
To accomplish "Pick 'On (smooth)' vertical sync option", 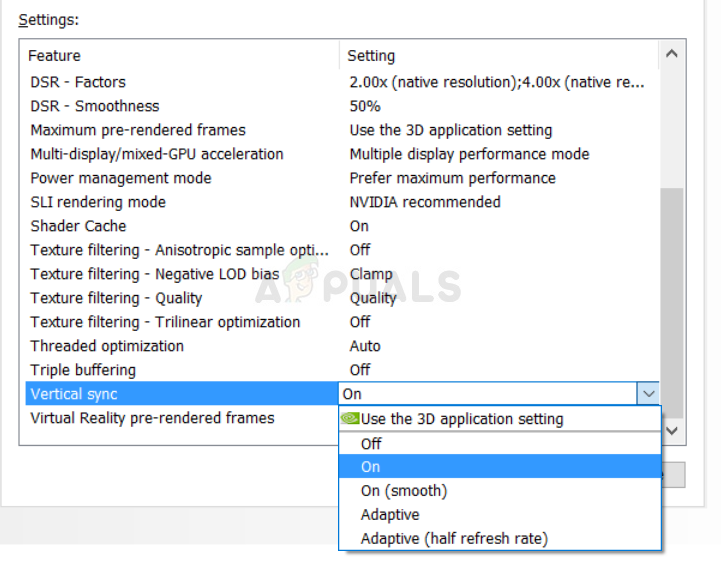I will 403,491.
